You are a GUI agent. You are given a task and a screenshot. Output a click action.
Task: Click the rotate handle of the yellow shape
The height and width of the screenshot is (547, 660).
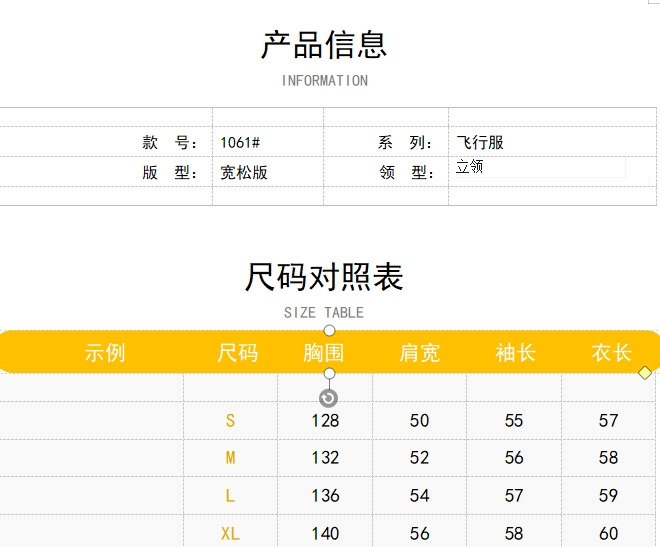click(328, 398)
